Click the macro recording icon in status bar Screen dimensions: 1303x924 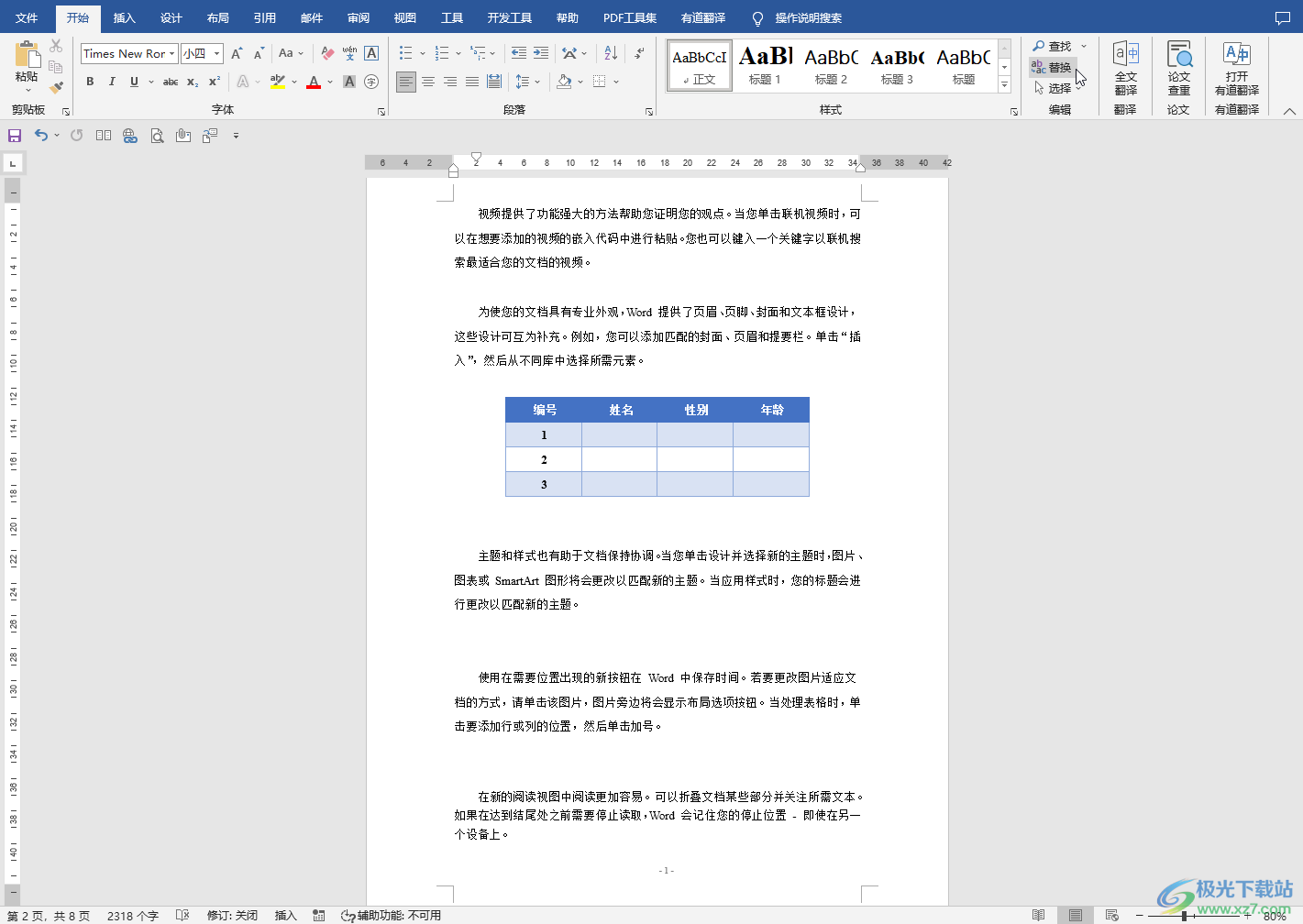click(x=318, y=915)
